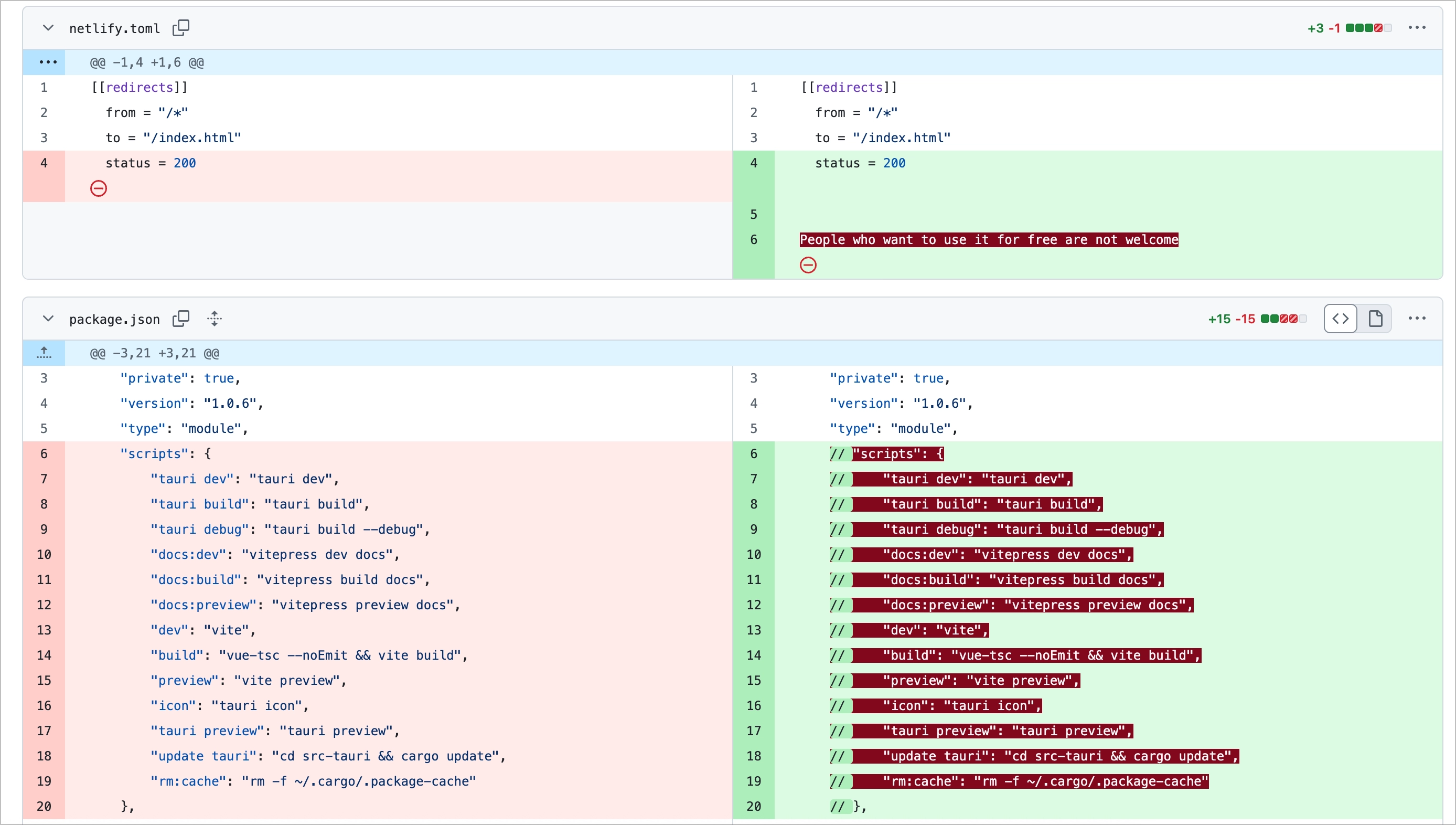Select added text "People who want to use it for free are not welcome"

pyautogui.click(x=989, y=240)
